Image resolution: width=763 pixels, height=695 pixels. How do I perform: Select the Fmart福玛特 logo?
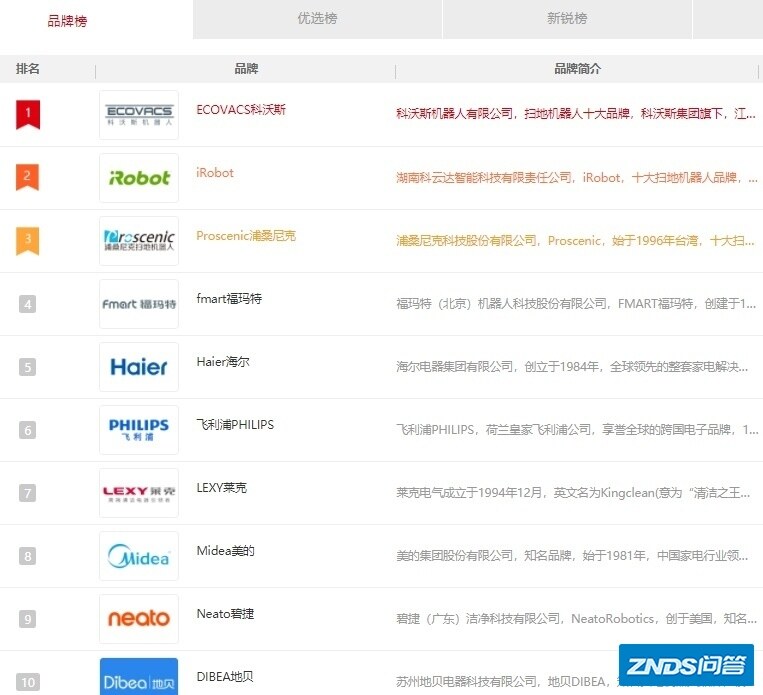139,304
